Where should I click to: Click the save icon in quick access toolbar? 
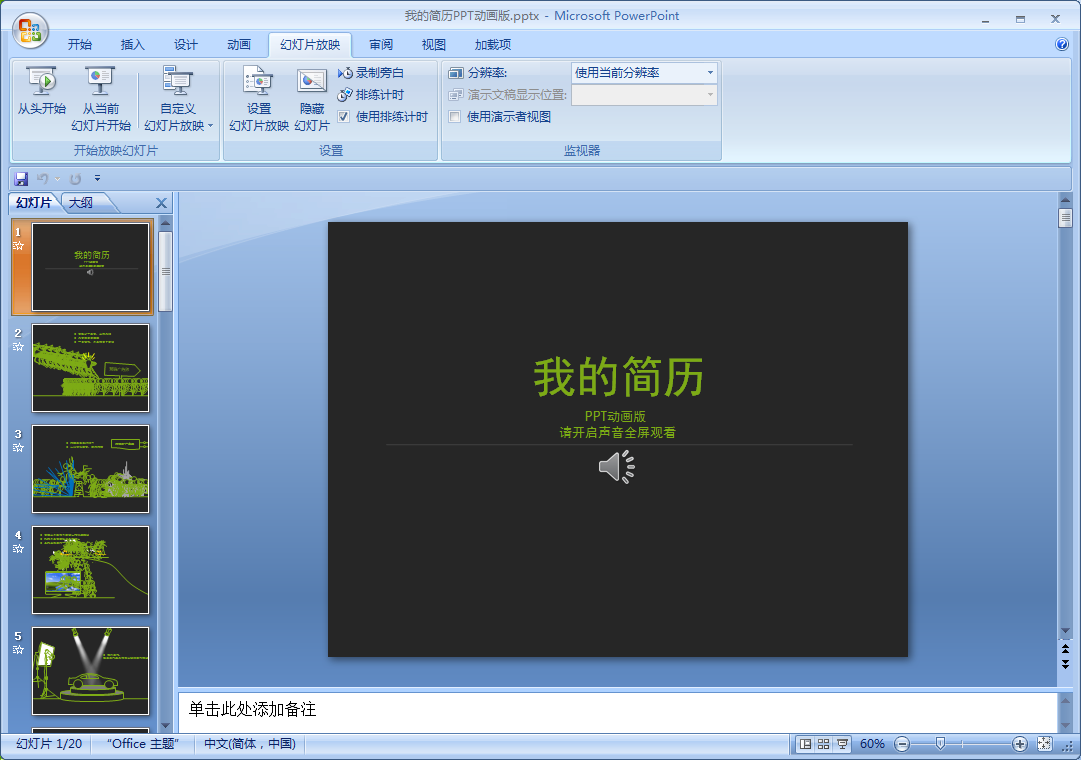(x=21, y=179)
